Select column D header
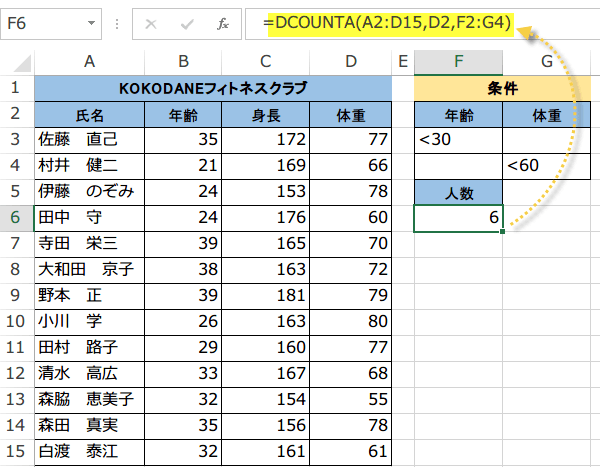 351,62
